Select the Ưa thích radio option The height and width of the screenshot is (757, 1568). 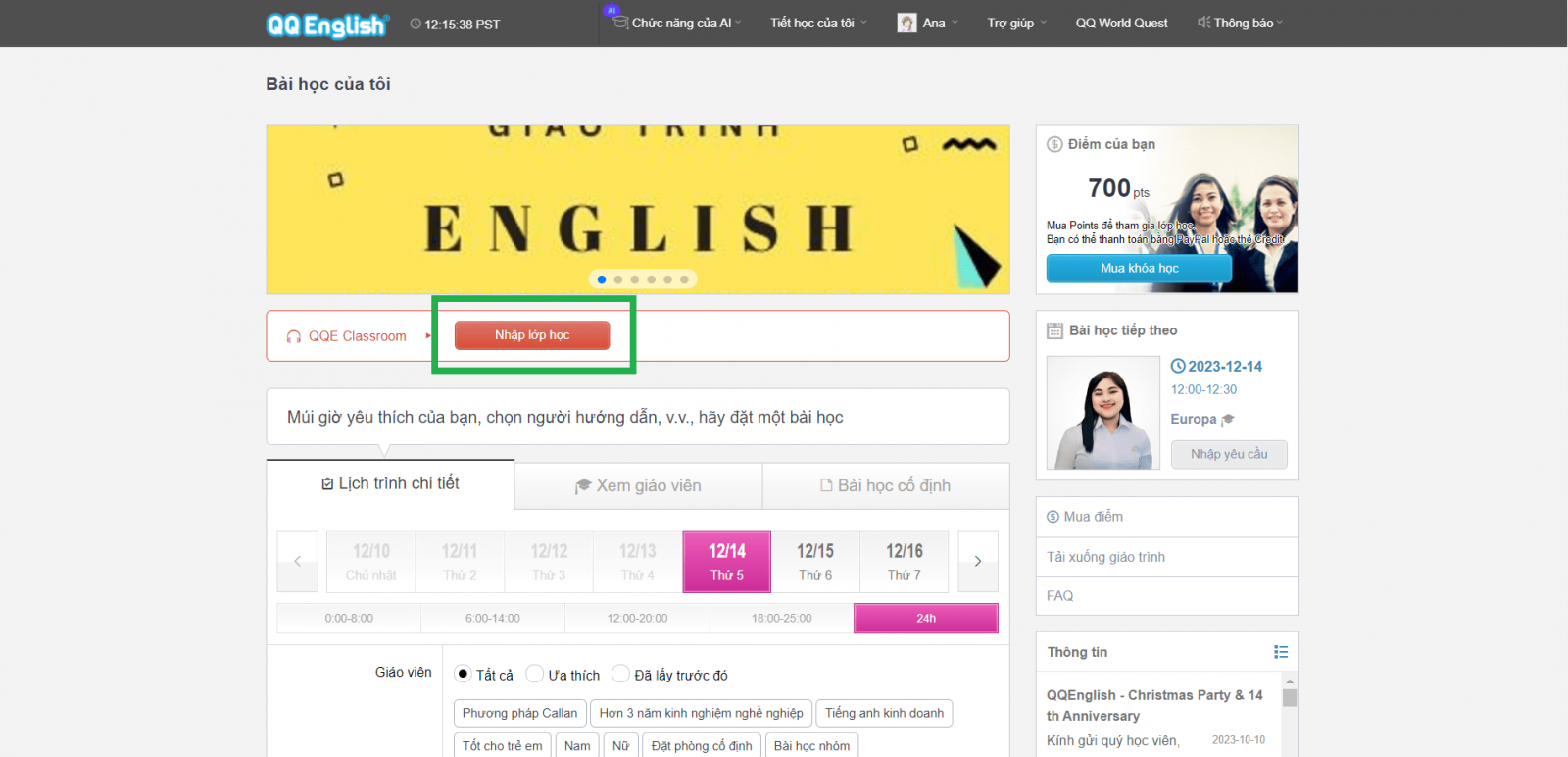tap(535, 674)
